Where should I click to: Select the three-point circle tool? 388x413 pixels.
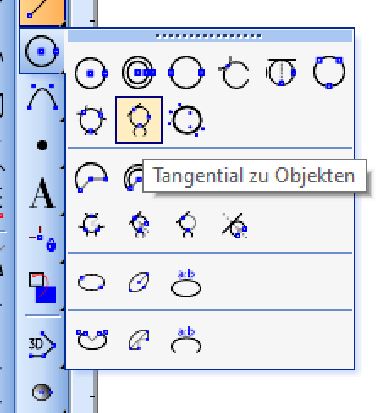click(329, 72)
